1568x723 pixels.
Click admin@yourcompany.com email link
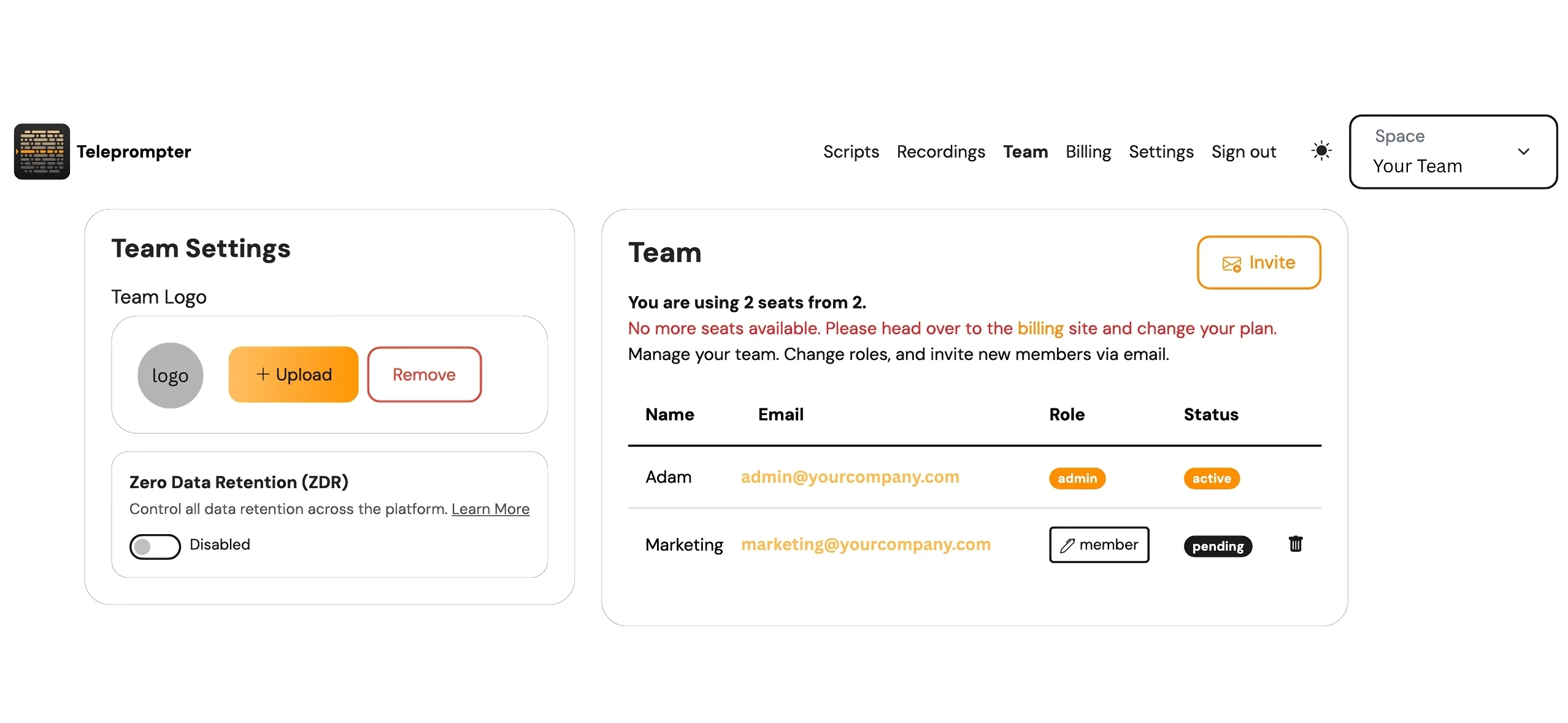(850, 477)
